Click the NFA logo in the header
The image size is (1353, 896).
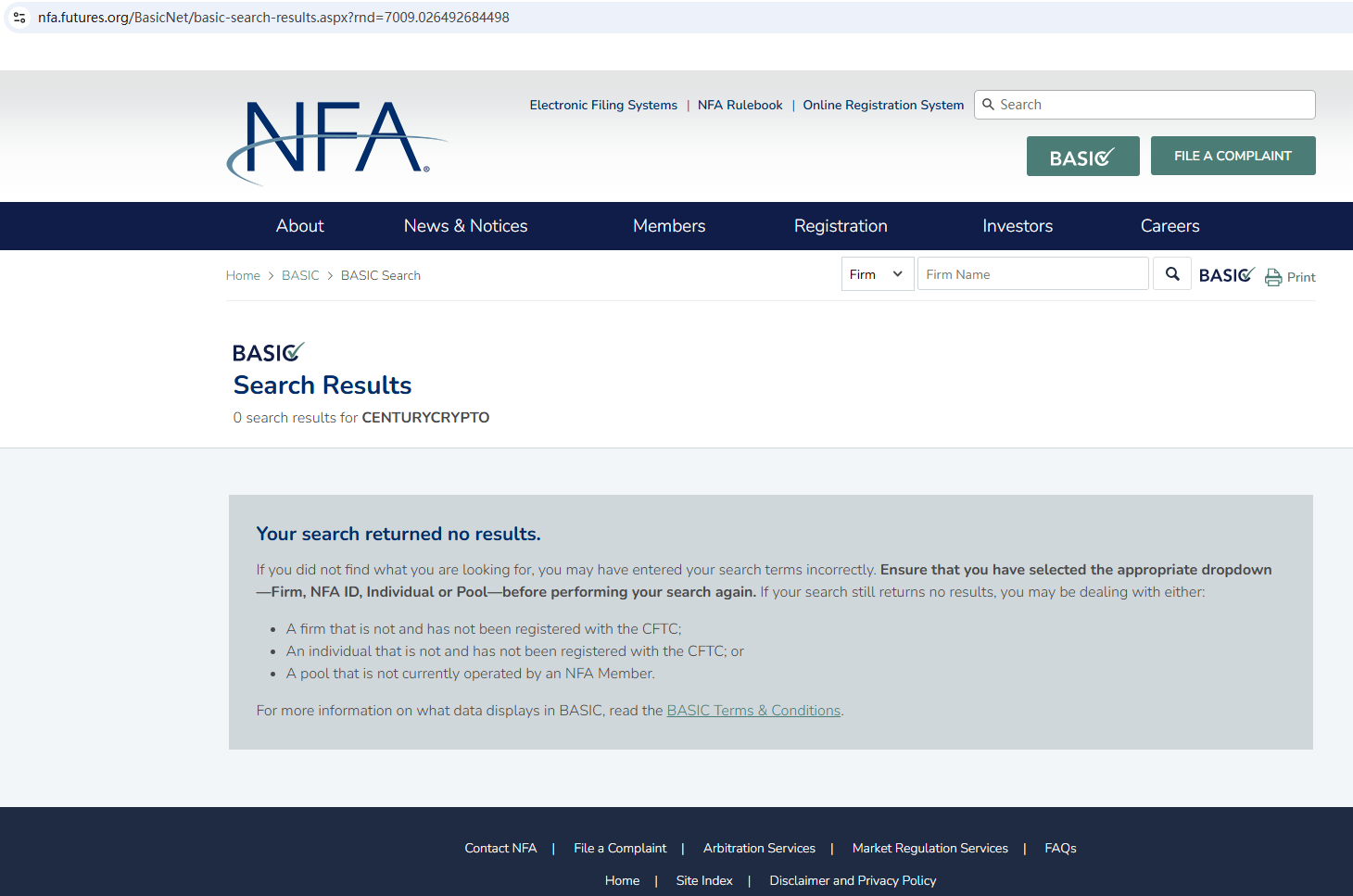coord(335,140)
